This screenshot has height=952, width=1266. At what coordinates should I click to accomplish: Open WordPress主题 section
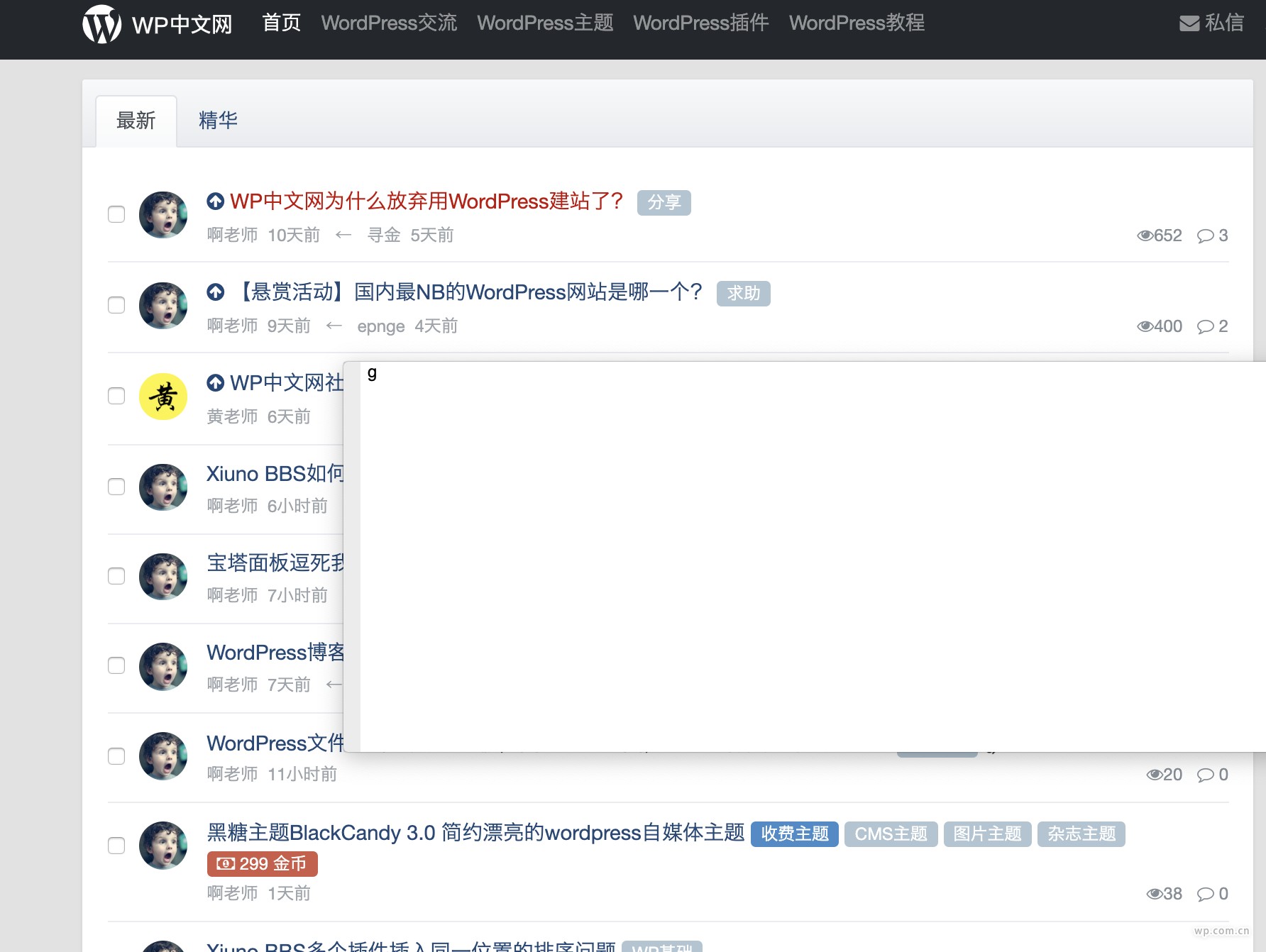pyautogui.click(x=545, y=23)
